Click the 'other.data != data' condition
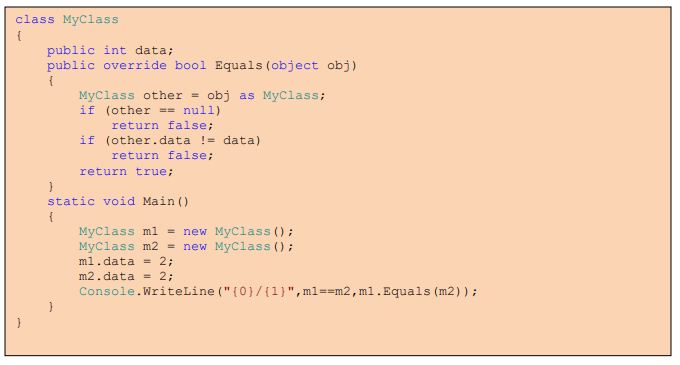This screenshot has height=365, width=680. pos(183,140)
